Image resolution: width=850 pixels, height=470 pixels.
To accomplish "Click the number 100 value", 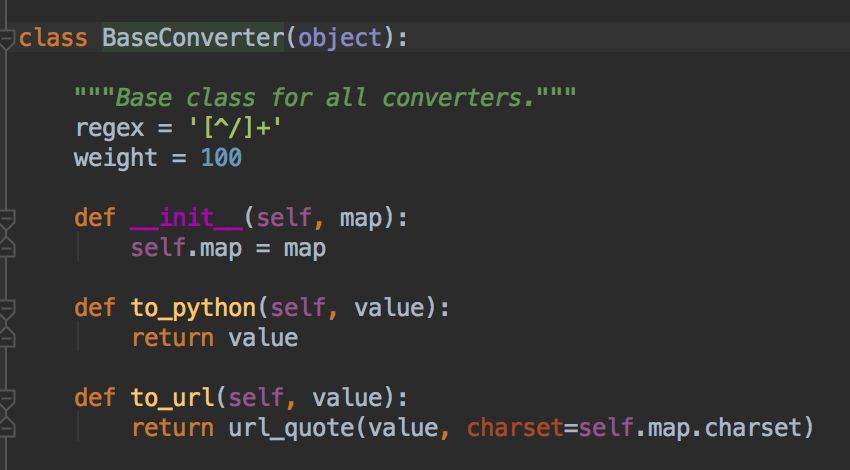I will click(221, 158).
